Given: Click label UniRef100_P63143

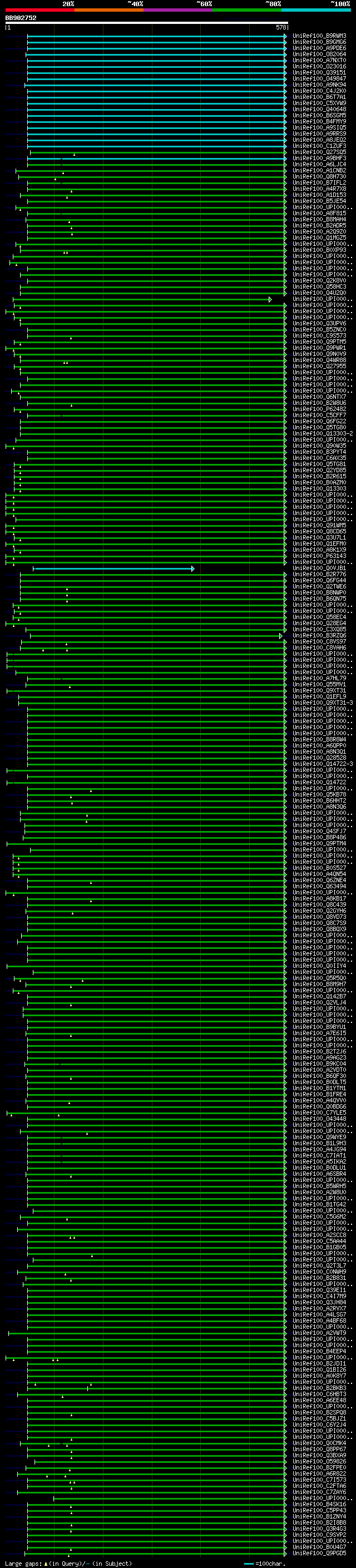Looking at the screenshot, I should click(x=319, y=556).
